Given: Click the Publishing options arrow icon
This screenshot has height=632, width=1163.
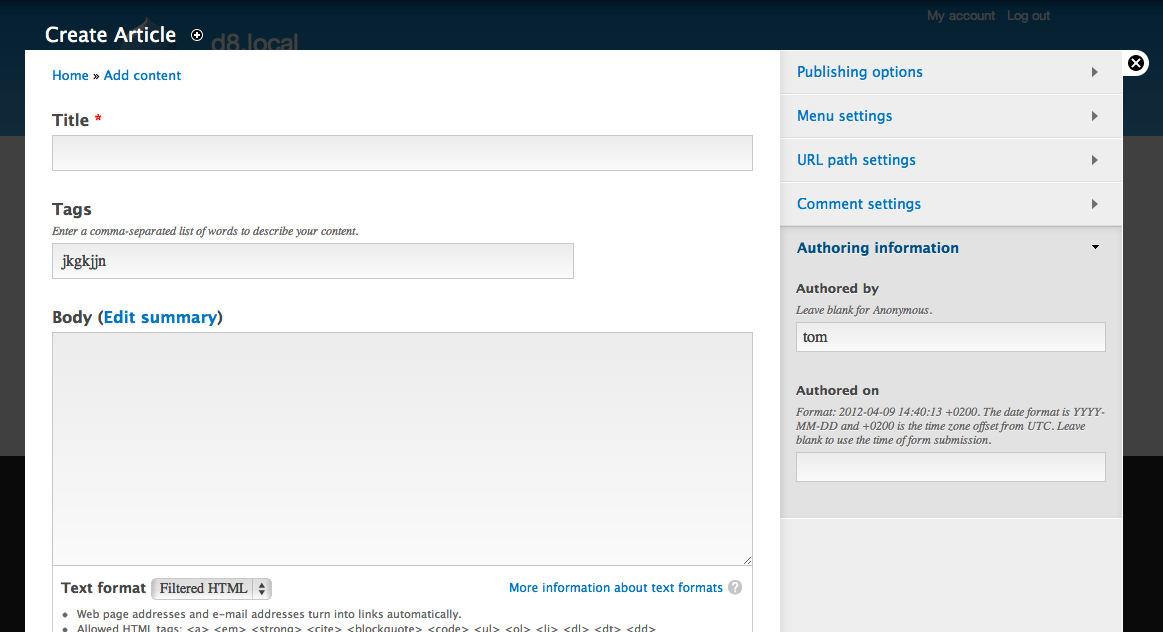Looking at the screenshot, I should [x=1095, y=72].
